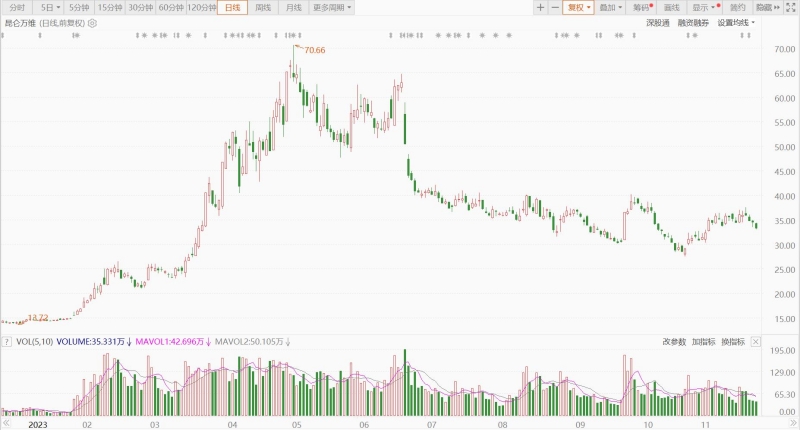Click the 13.72 low price label
Viewport: 800px width, 430px height.
[38, 318]
